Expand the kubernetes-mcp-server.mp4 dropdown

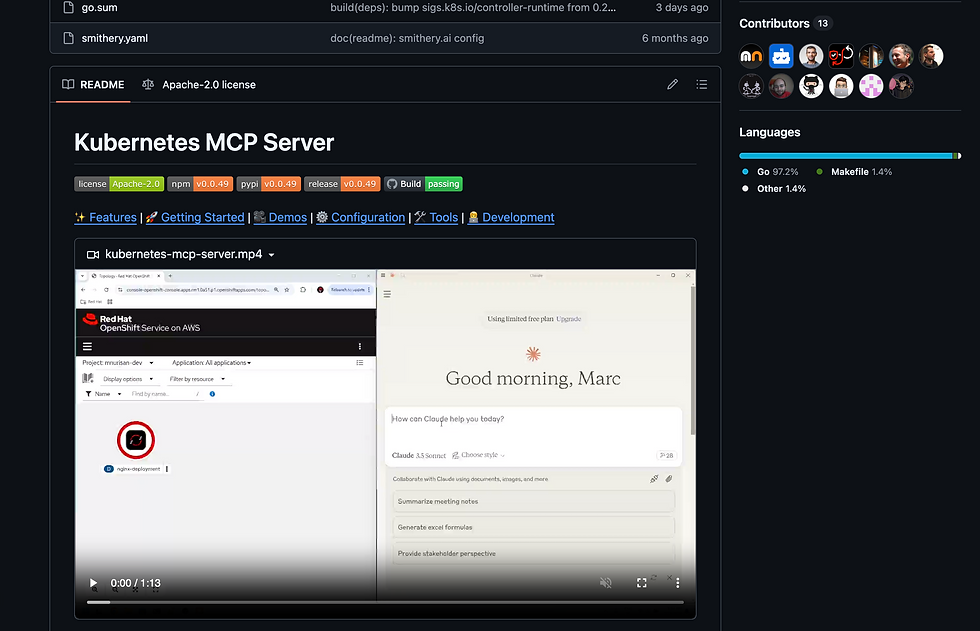271,255
